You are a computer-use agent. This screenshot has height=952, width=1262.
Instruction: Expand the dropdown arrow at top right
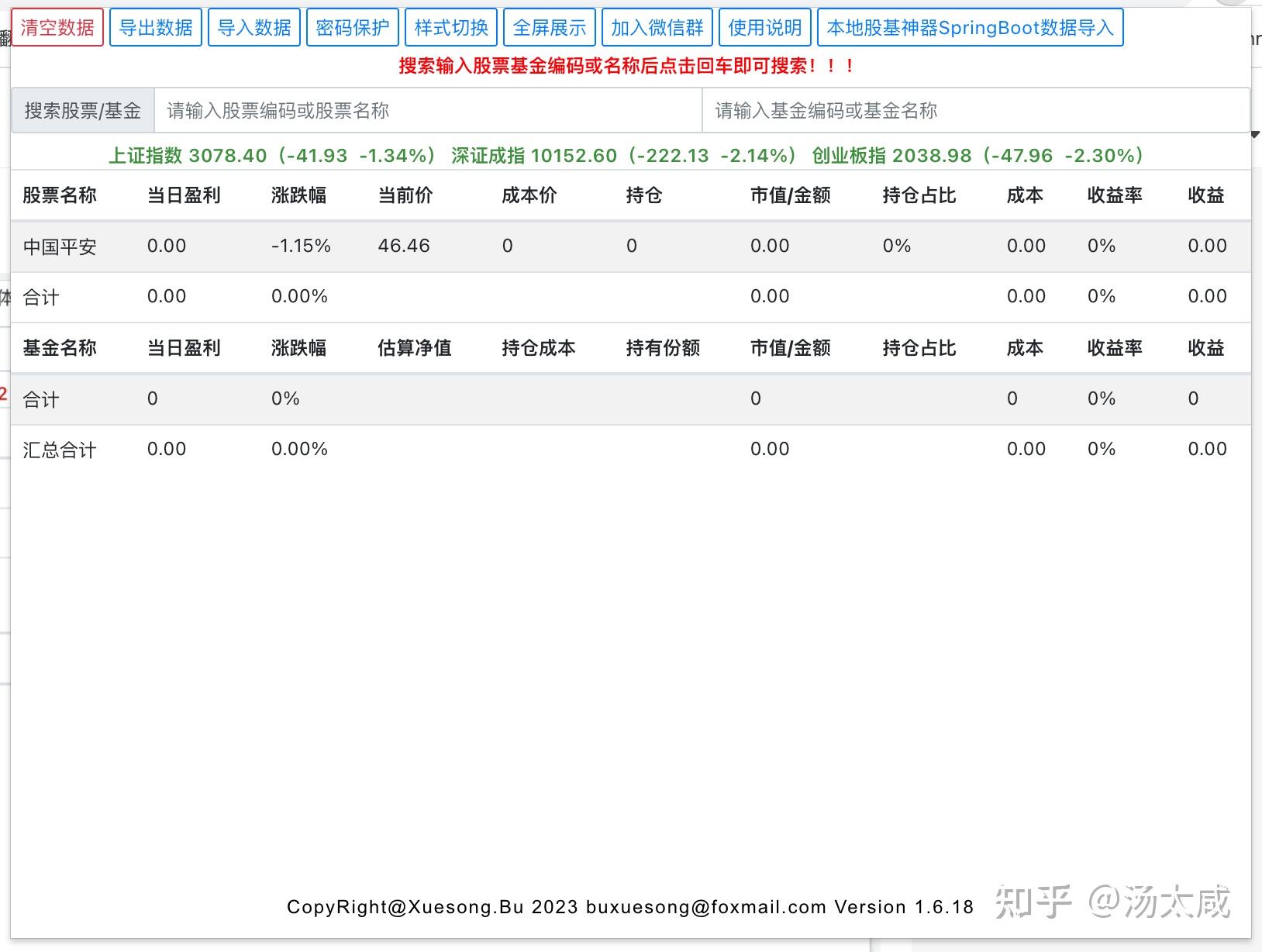1253,134
